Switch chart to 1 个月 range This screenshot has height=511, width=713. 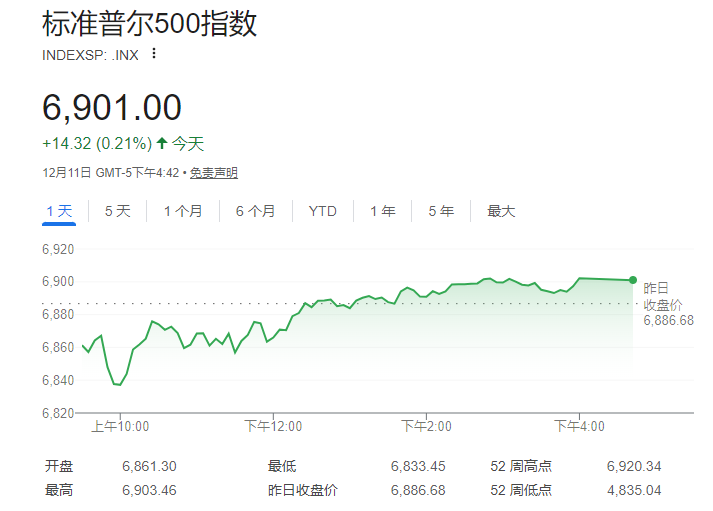click(x=183, y=211)
